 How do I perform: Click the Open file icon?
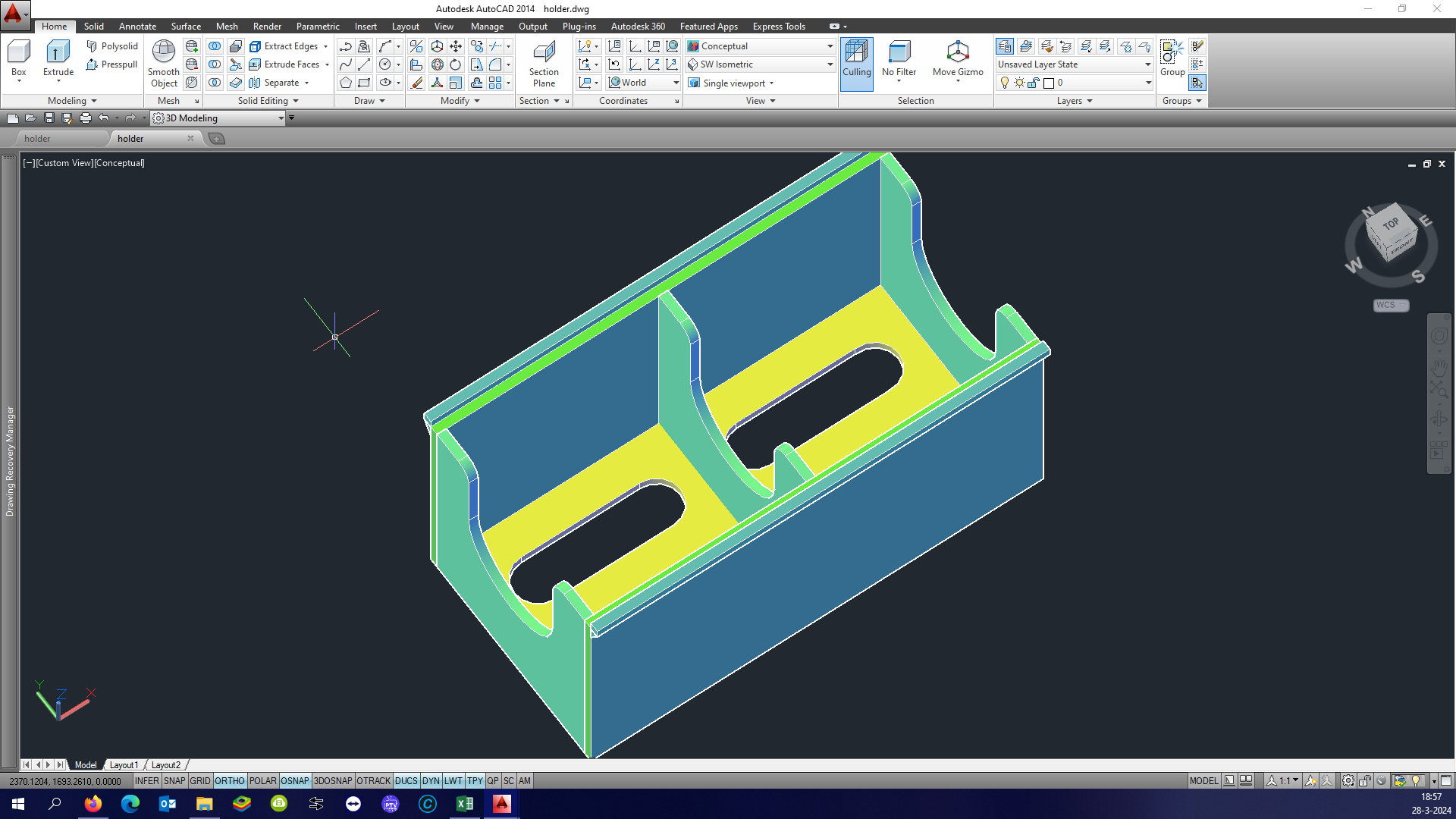[x=30, y=118]
